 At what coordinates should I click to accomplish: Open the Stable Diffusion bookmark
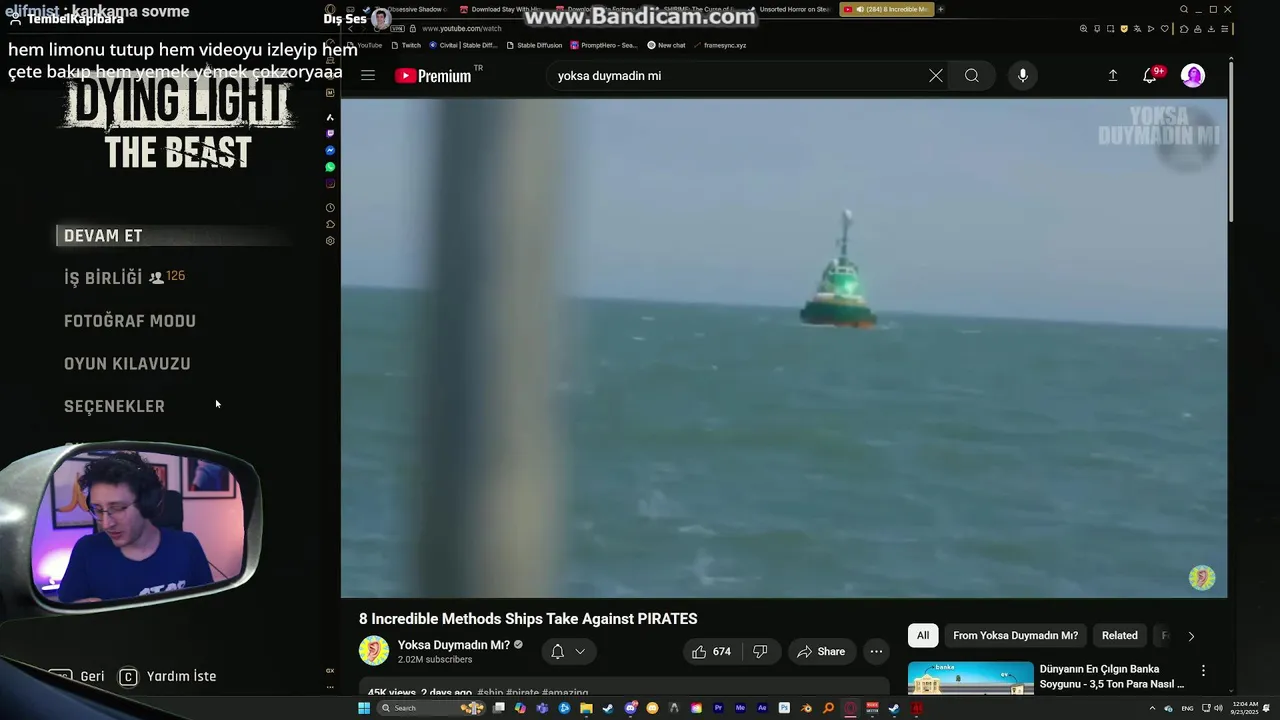pyautogui.click(x=534, y=45)
